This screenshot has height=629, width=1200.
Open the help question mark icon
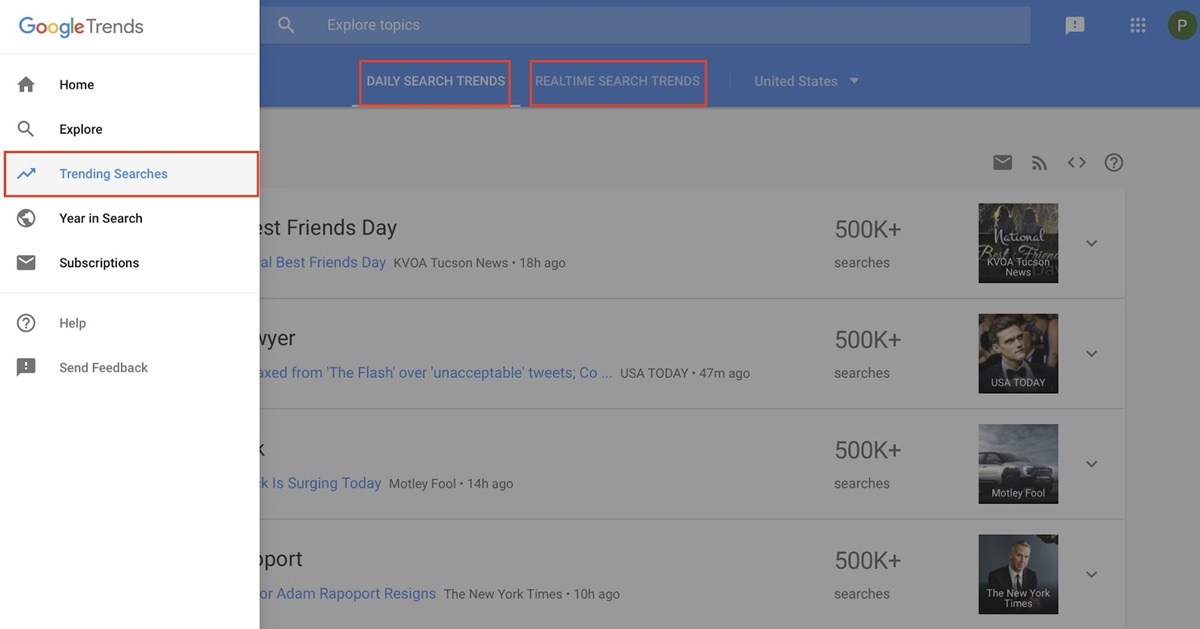tap(1113, 161)
